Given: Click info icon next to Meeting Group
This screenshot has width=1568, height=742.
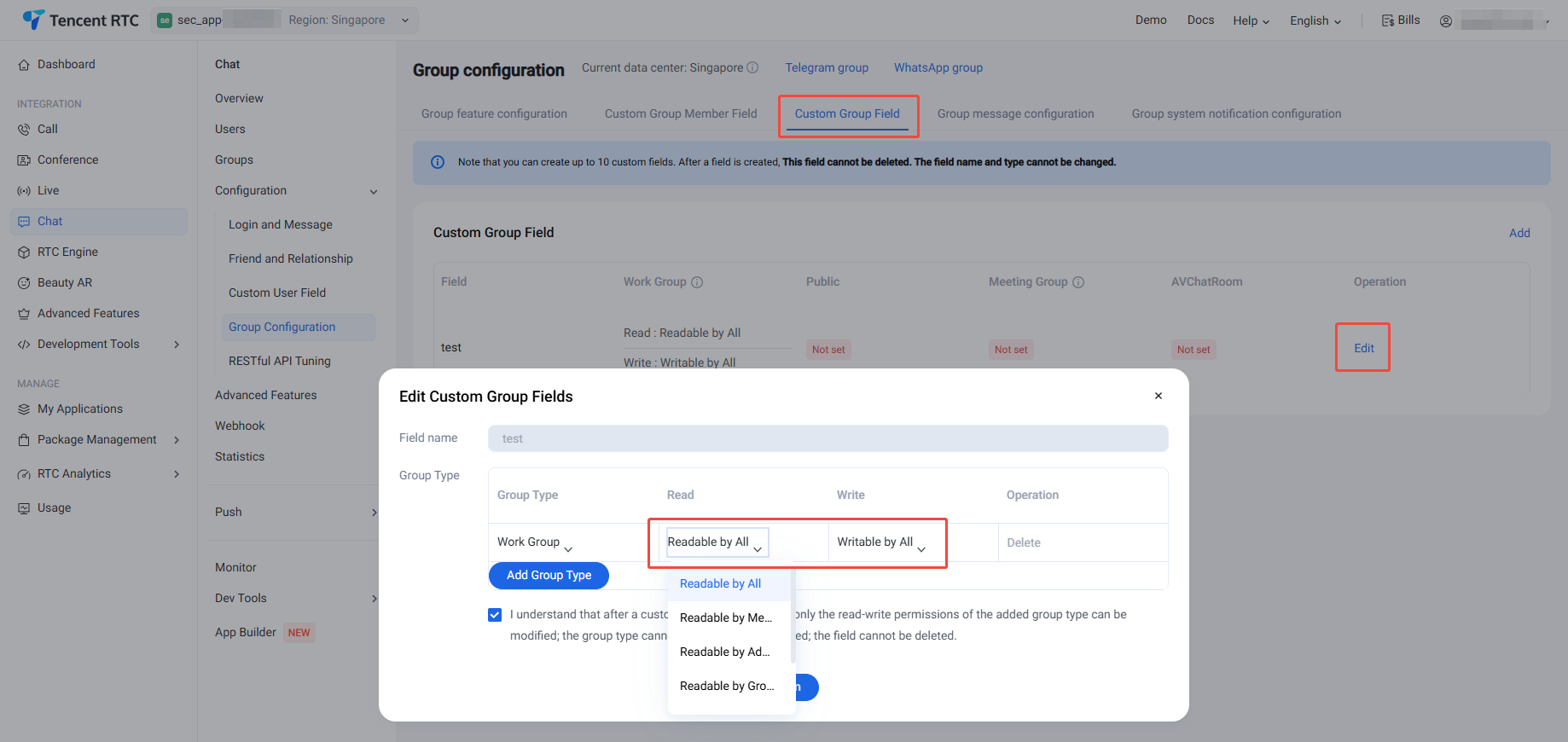Looking at the screenshot, I should [1078, 282].
